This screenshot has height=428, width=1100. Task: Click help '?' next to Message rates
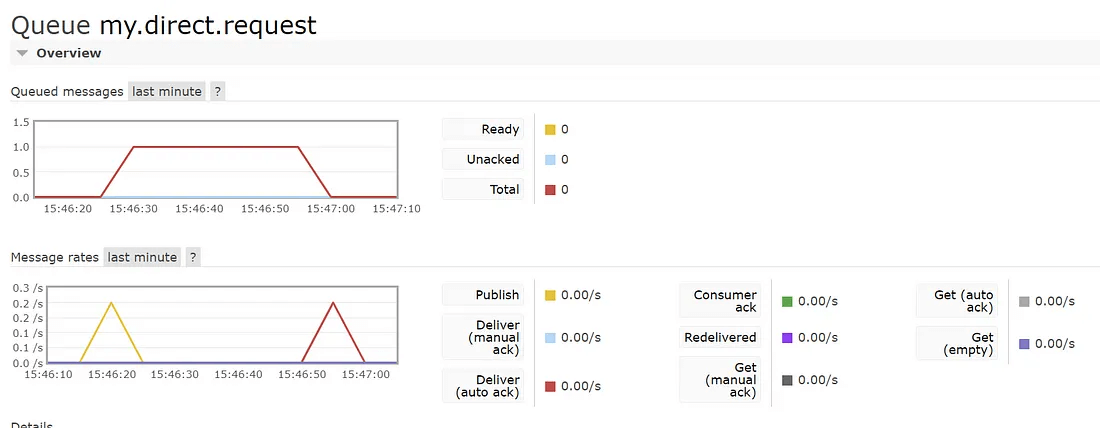pos(193,257)
